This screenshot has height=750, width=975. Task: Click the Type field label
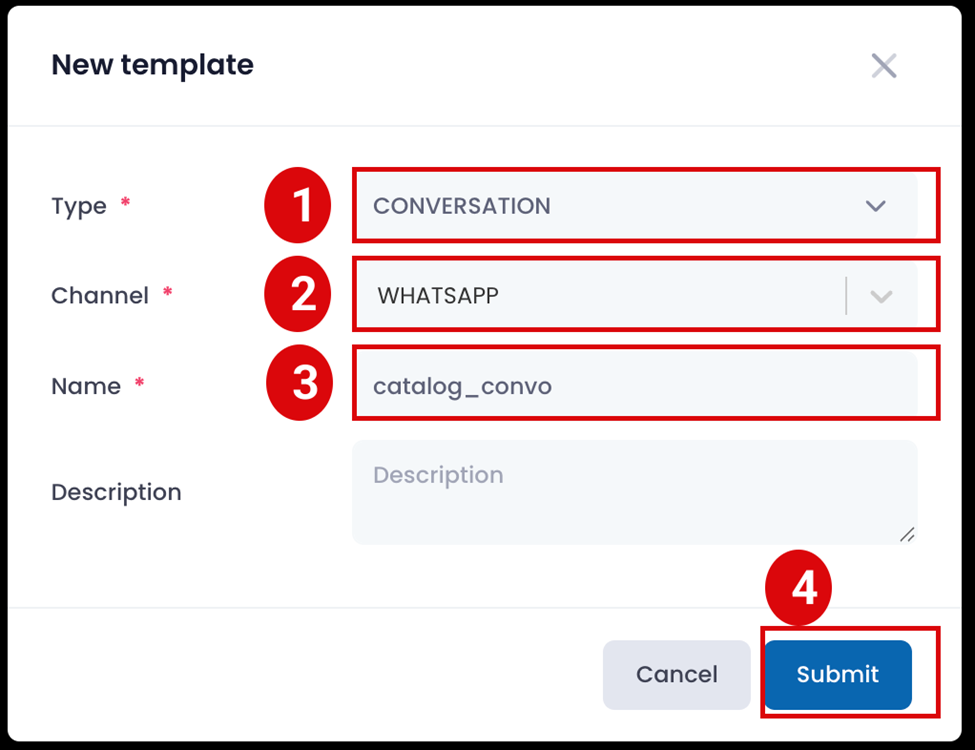pyautogui.click(x=79, y=206)
